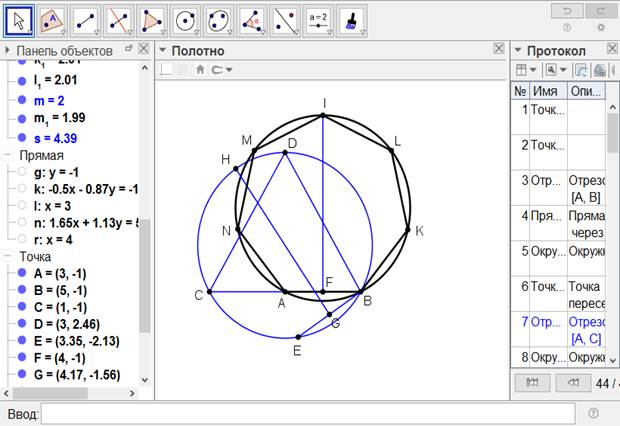This screenshot has height=426, width=620.
Task: Open Polygon tool's toolbox arrow
Action: click(163, 33)
